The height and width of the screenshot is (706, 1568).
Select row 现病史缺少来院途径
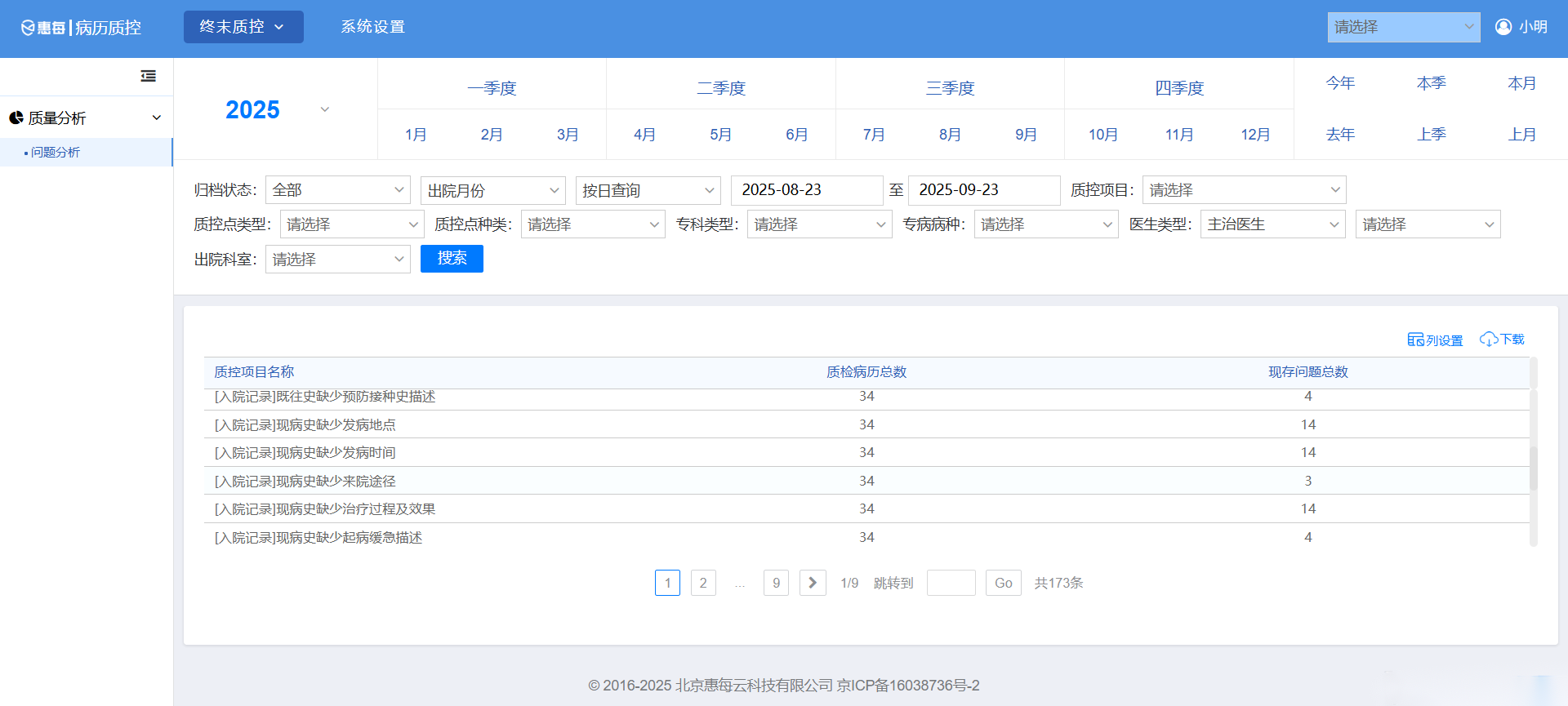click(866, 481)
